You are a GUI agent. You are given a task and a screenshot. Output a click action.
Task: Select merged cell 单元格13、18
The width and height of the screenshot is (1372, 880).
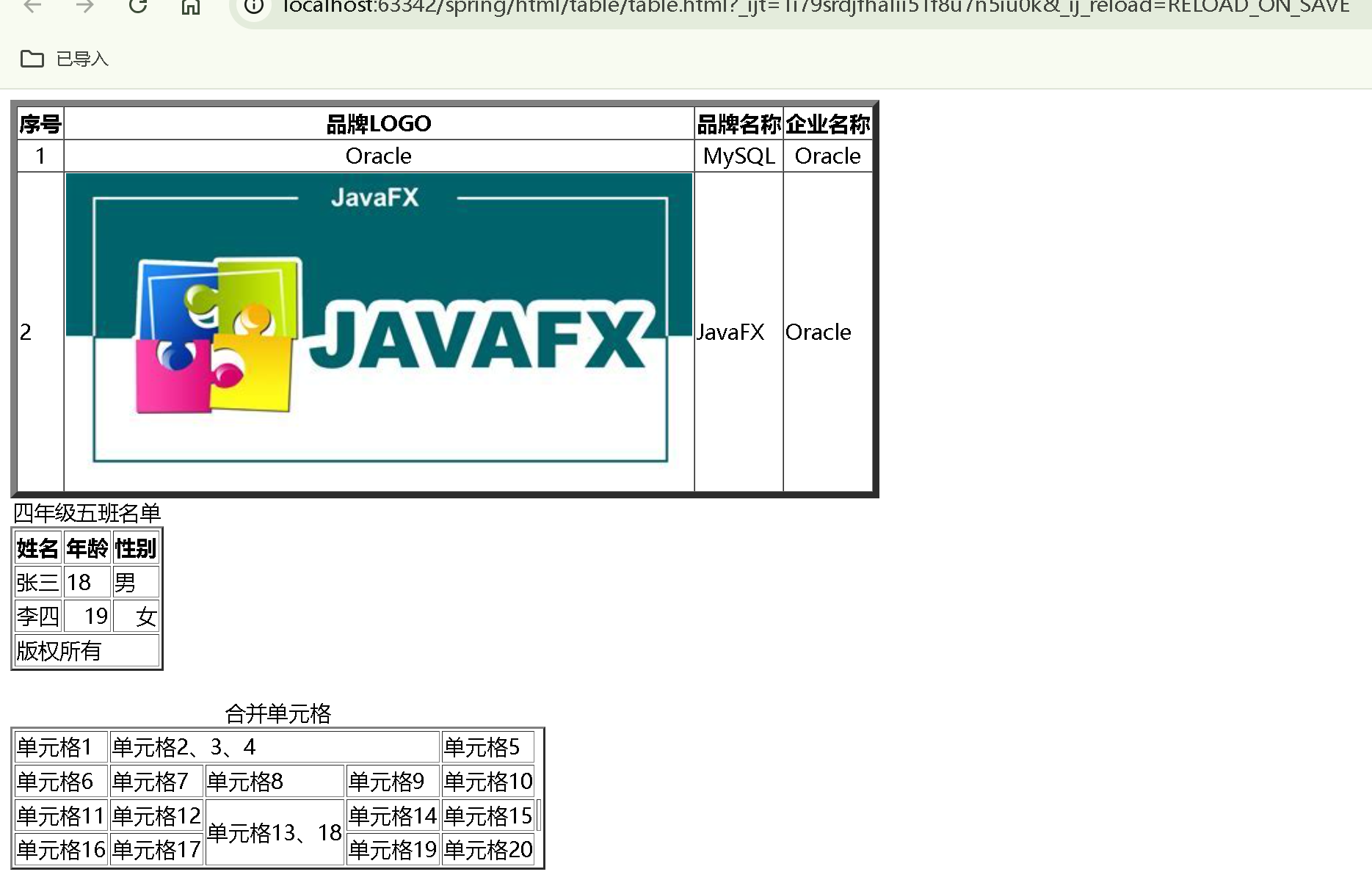pos(275,832)
